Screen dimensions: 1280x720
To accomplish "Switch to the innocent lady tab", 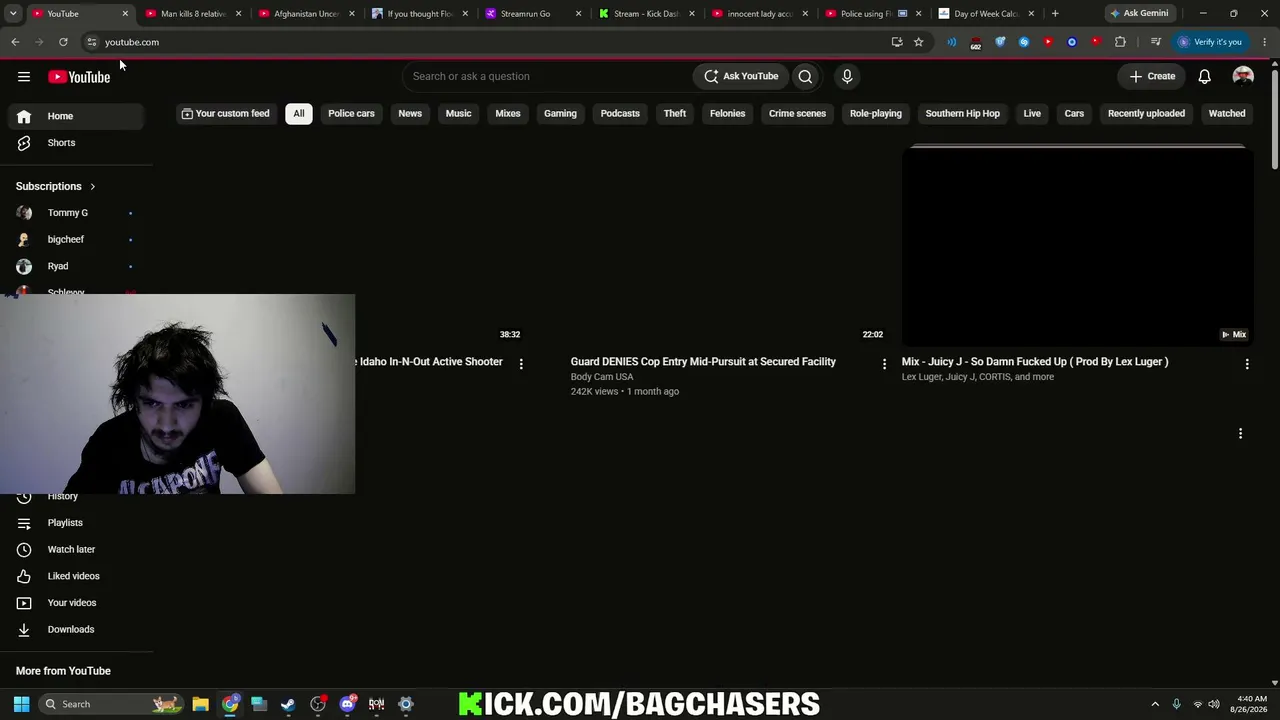I will click(x=760, y=14).
